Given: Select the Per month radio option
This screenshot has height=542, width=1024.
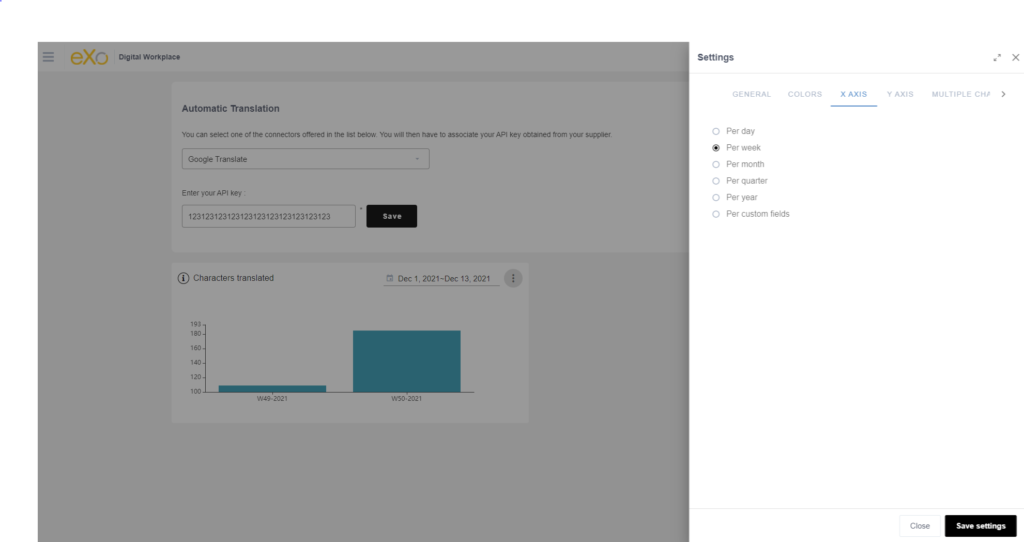Looking at the screenshot, I should click(716, 164).
